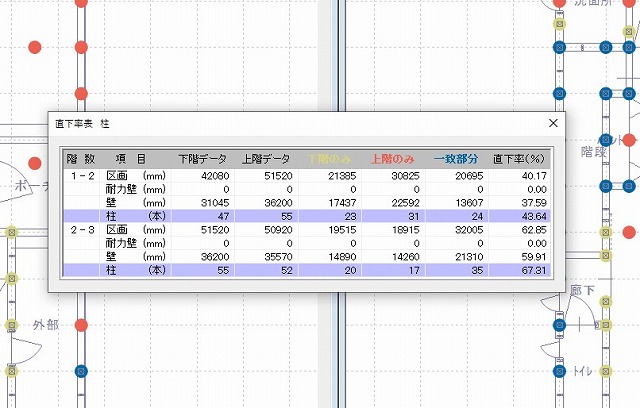Click the red column marker in top-left corner
The height and width of the screenshot is (408, 640).
35,47
